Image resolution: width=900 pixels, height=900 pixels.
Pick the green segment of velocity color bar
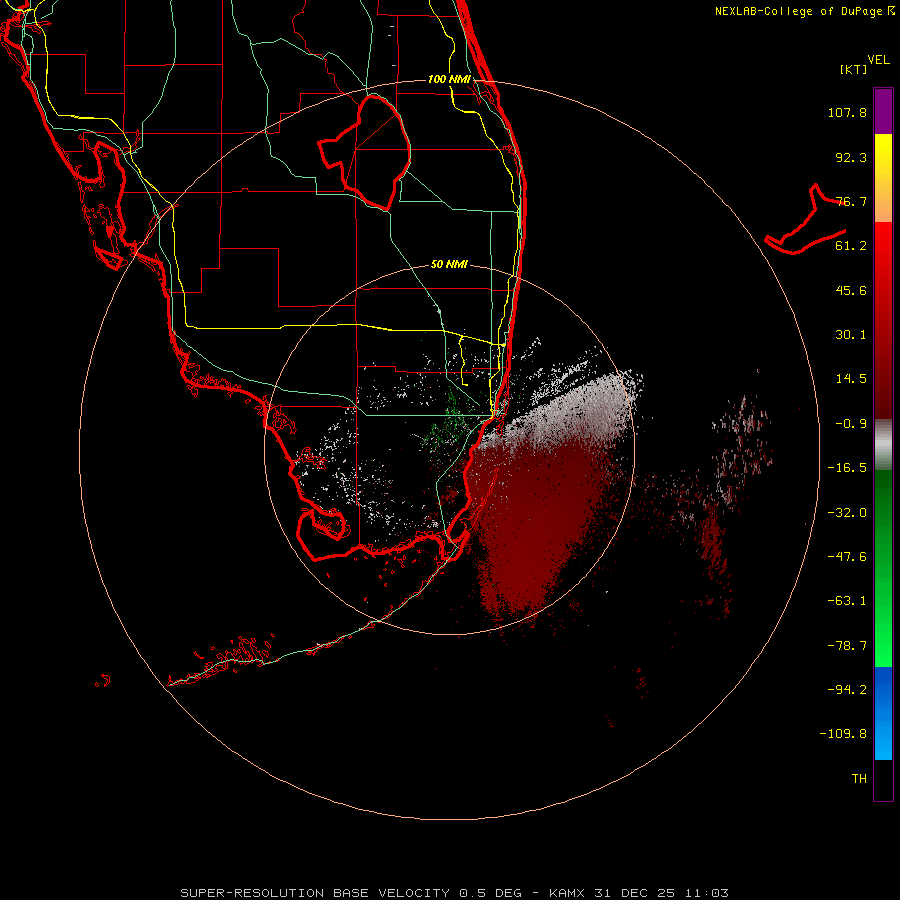(883, 568)
